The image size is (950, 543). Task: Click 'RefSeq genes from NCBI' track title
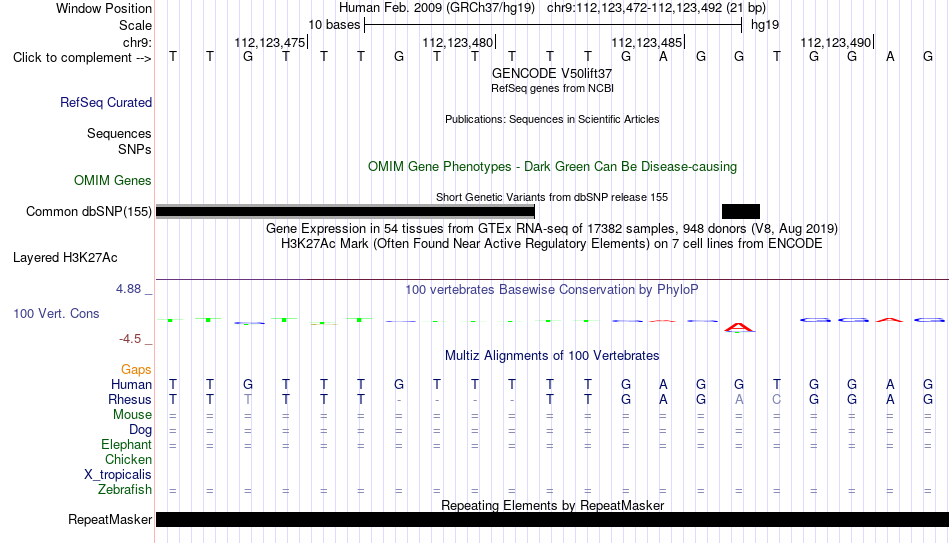pos(552,88)
